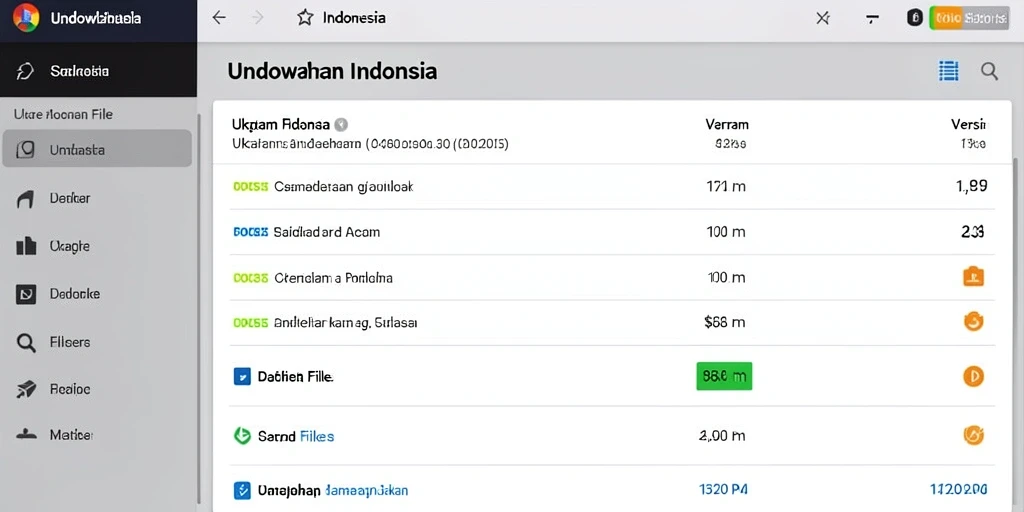1024x512 pixels.
Task: Toggle the Dadtien Fille checkbox
Action: coord(242,376)
